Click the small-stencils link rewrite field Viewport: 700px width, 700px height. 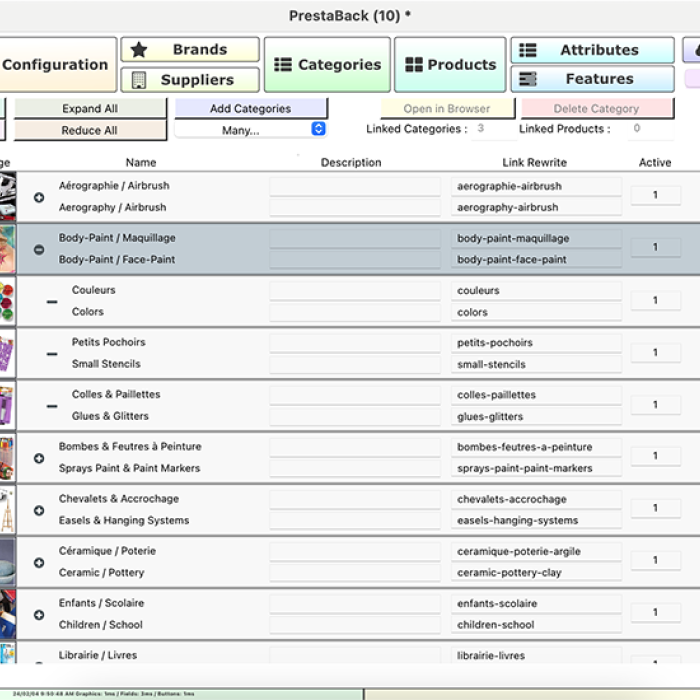click(x=536, y=364)
